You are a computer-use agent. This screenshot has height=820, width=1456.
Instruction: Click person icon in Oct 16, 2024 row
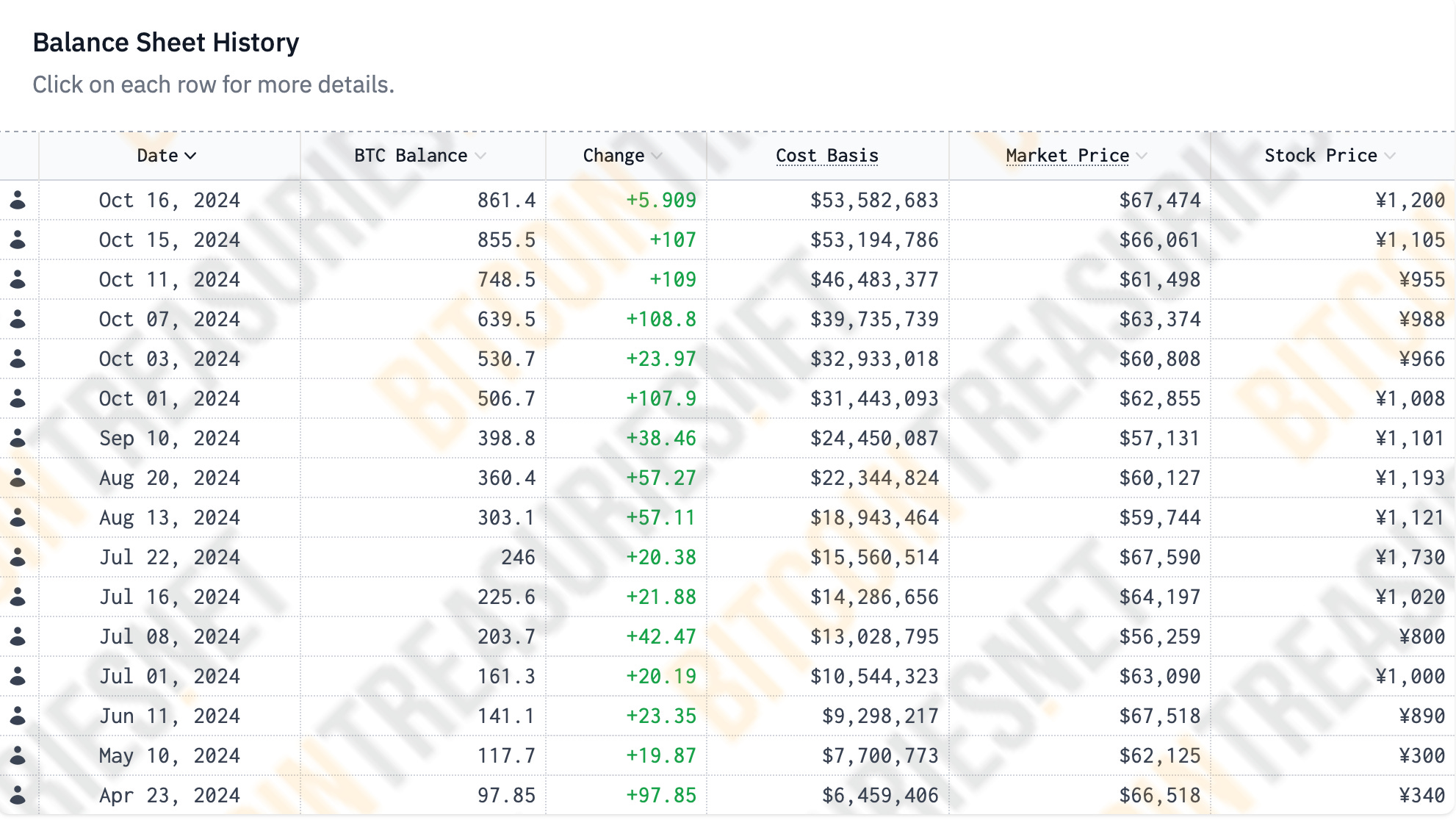click(18, 200)
